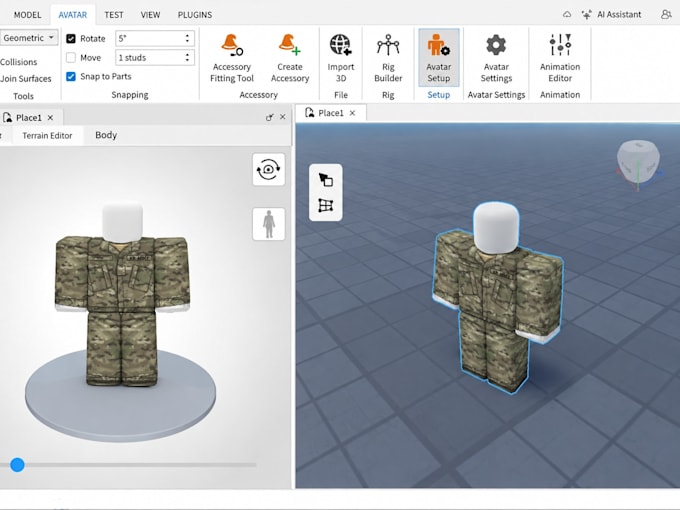Viewport: 680px width, 510px height.
Task: Select the Place1 viewport document tab
Action: 330,113
